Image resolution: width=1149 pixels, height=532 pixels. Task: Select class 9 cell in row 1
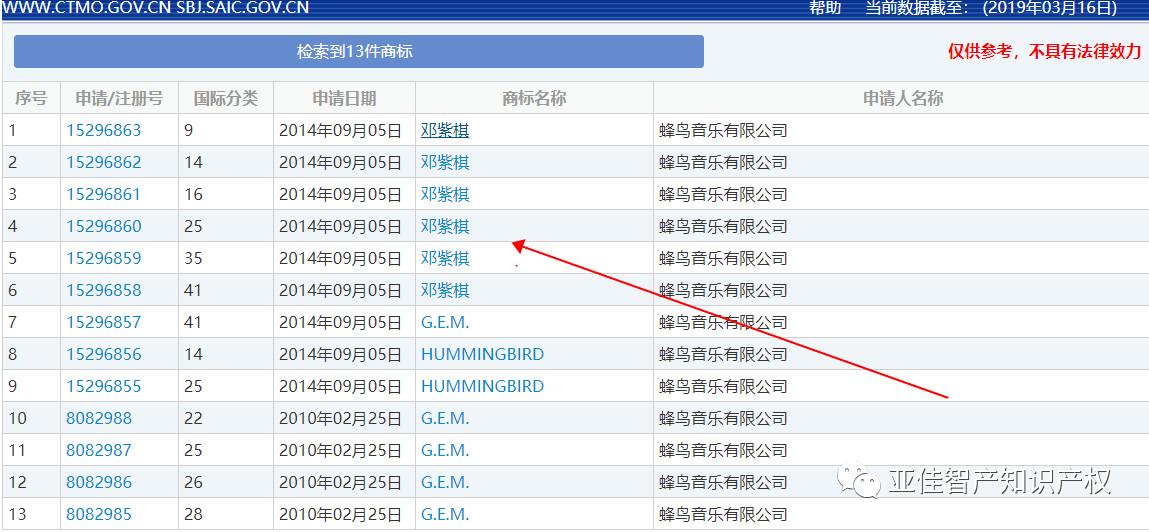[x=226, y=130]
